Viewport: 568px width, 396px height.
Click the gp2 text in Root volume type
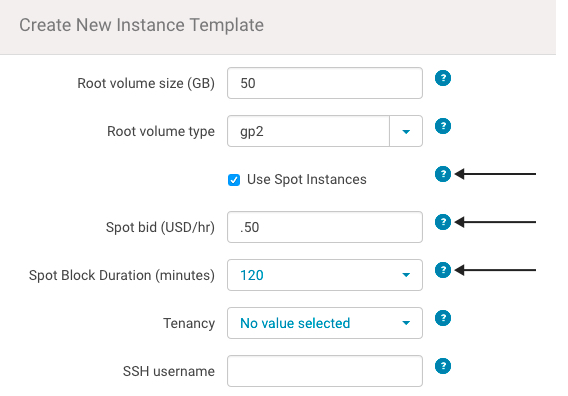point(252,132)
